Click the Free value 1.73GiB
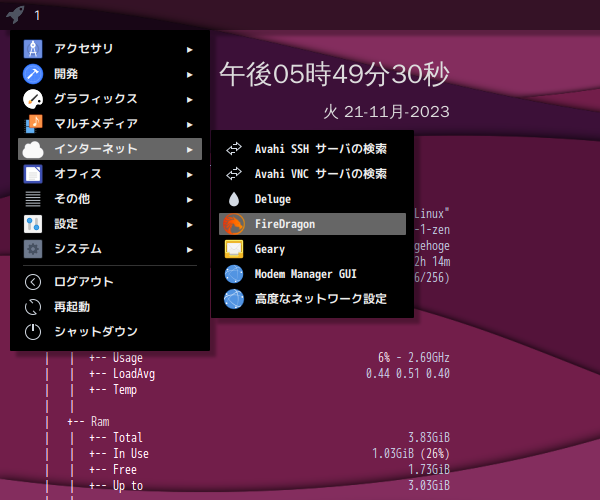The width and height of the screenshot is (600, 500). point(429,469)
